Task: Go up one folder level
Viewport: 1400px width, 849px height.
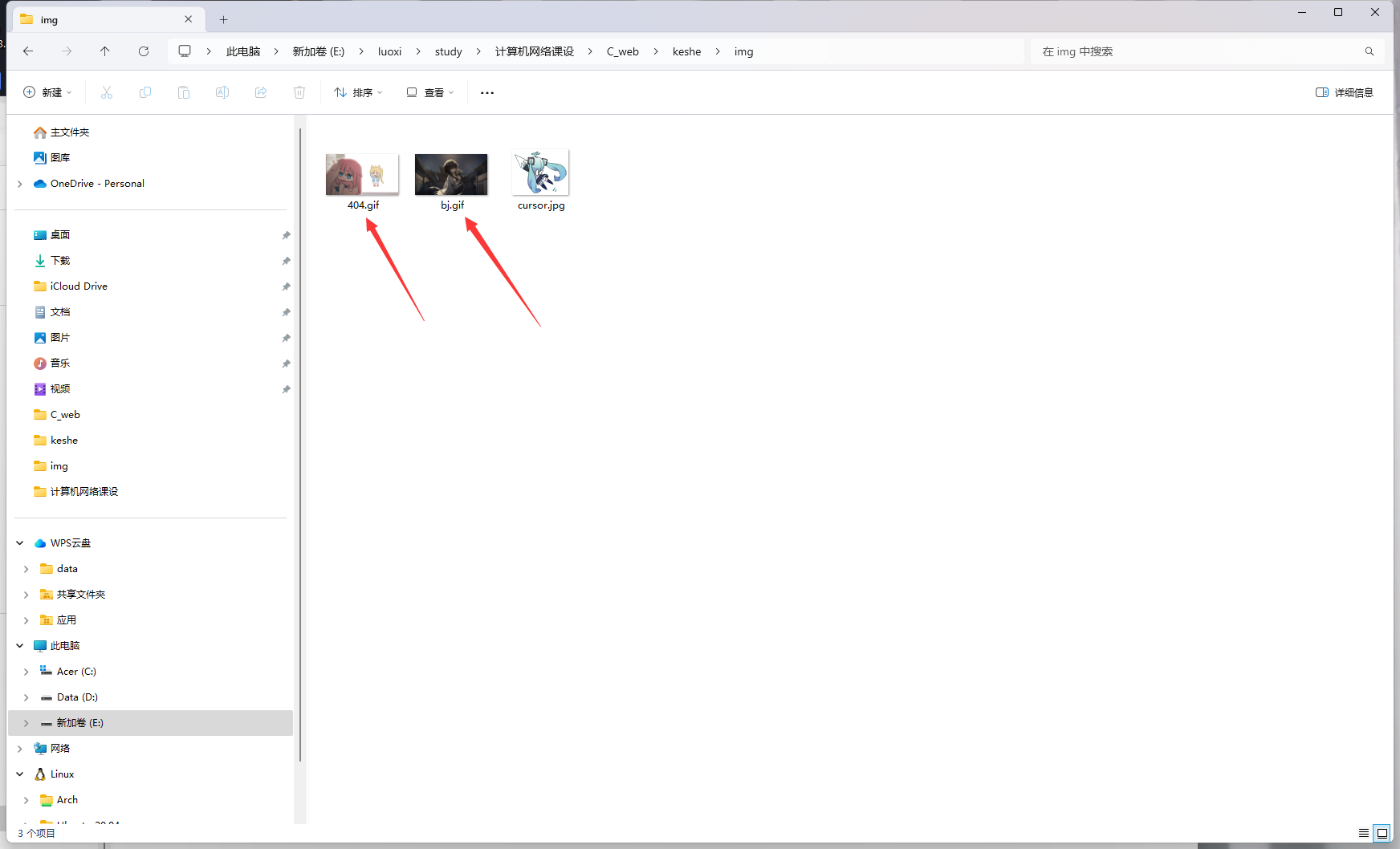Action: tap(105, 51)
